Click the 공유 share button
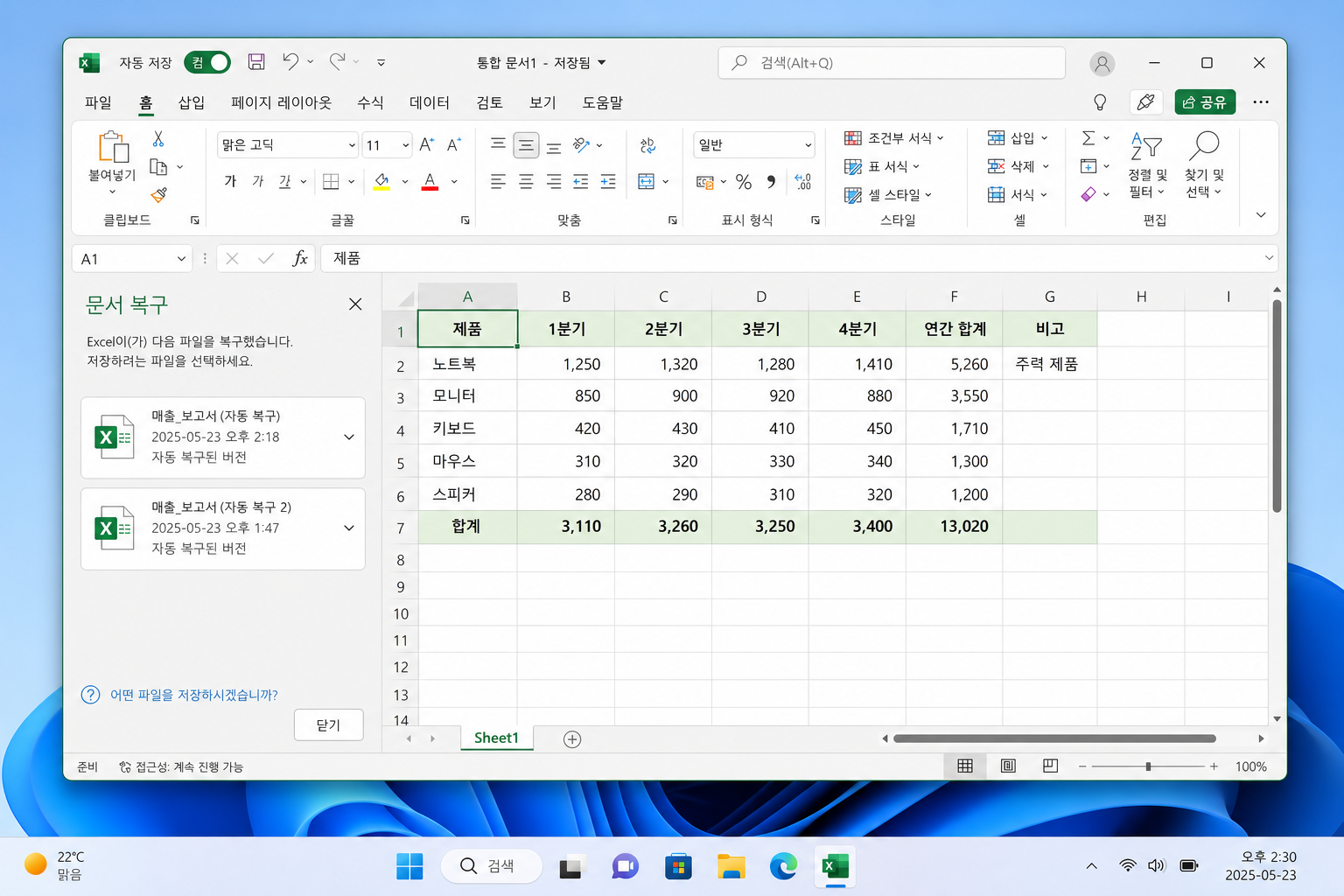This screenshot has height=896, width=1344. click(1205, 102)
